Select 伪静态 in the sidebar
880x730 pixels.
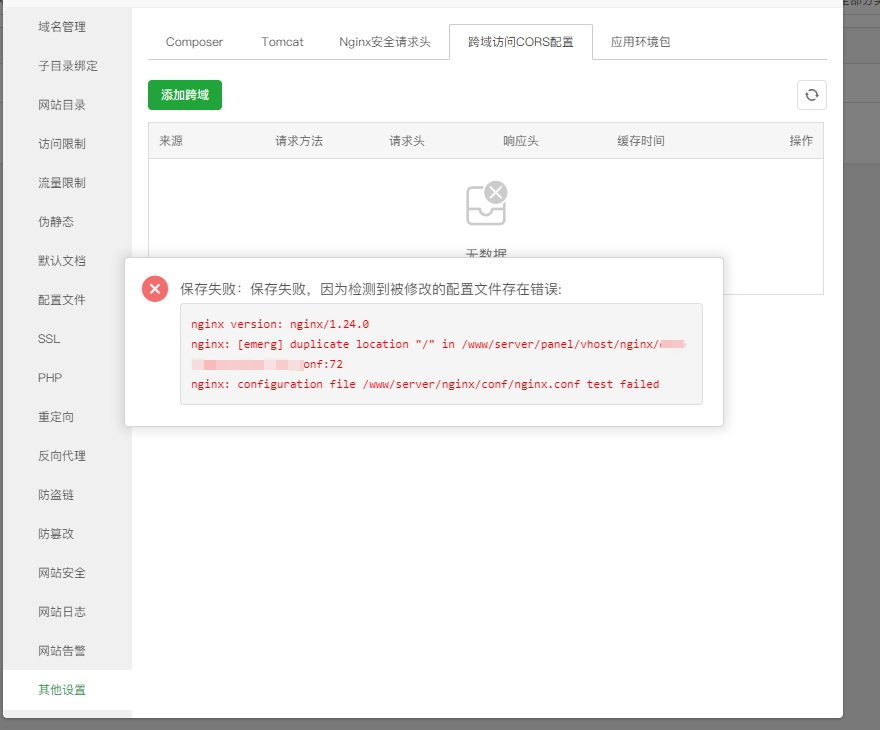[x=56, y=222]
